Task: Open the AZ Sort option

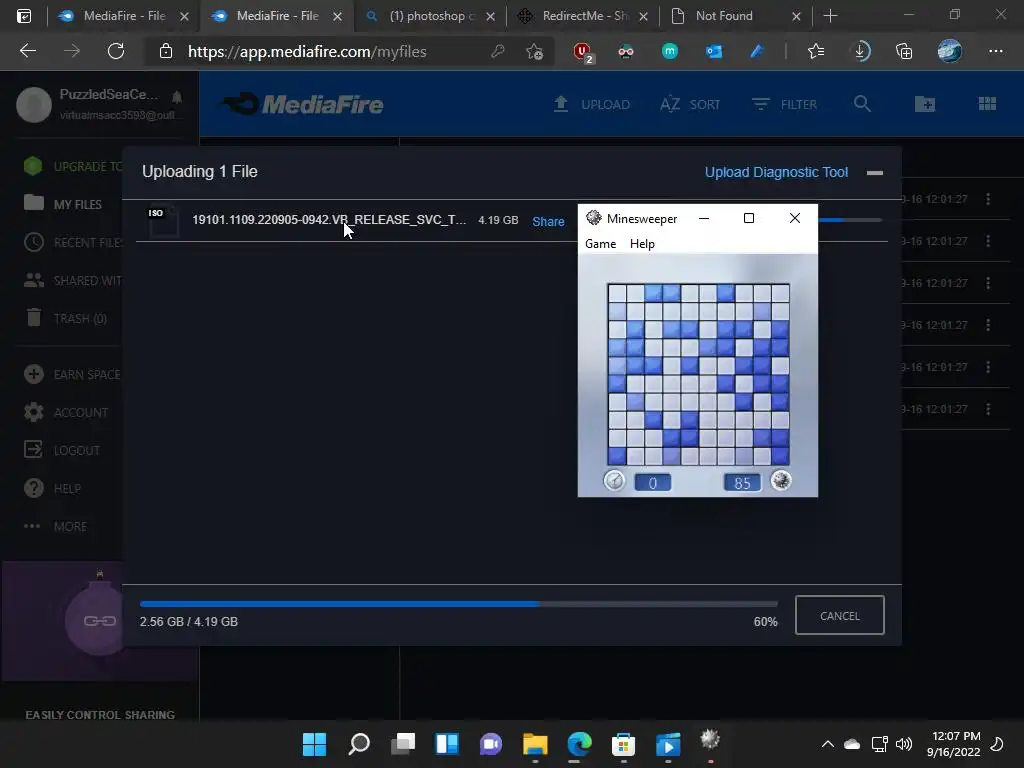Action: pyautogui.click(x=690, y=104)
